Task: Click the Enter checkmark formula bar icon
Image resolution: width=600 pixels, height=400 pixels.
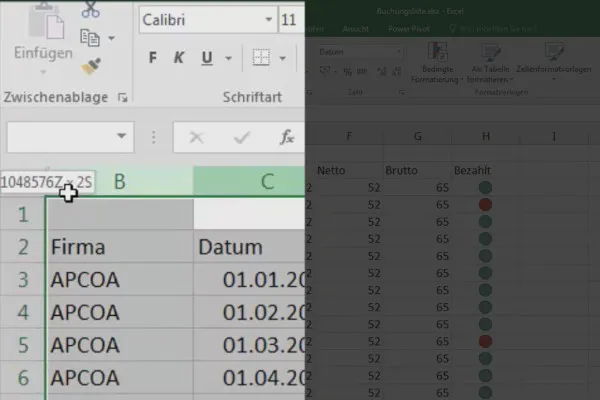Action: pyautogui.click(x=242, y=137)
